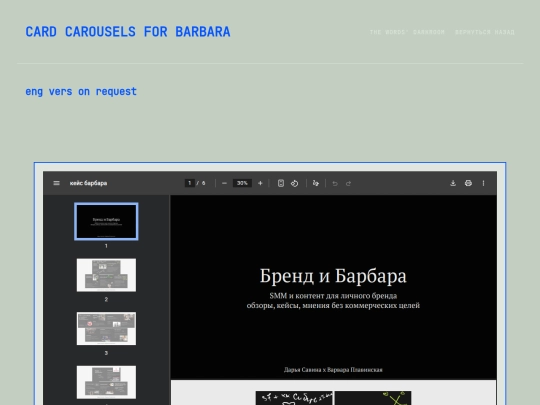Viewport: 540px width, 405px height.
Task: Select page 2 thumbnail
Action: point(106,275)
